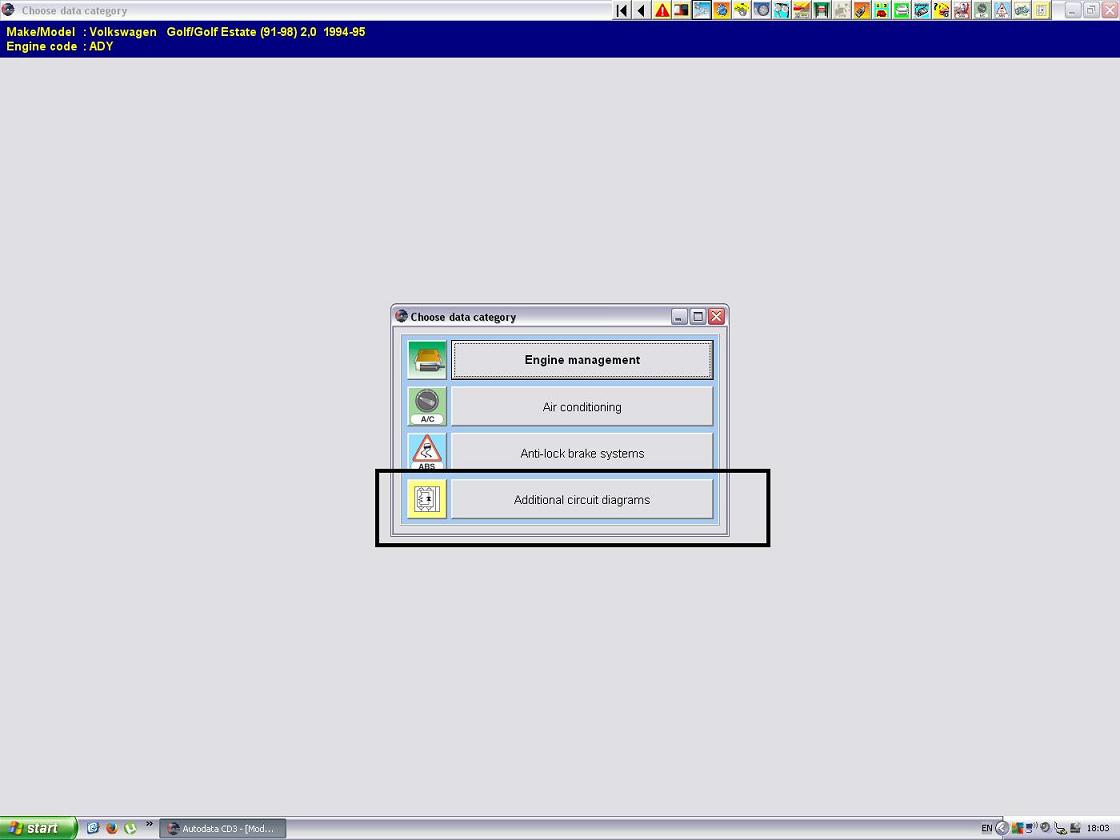
Task: Launch Firefox from Quick Launch
Action: [x=111, y=828]
